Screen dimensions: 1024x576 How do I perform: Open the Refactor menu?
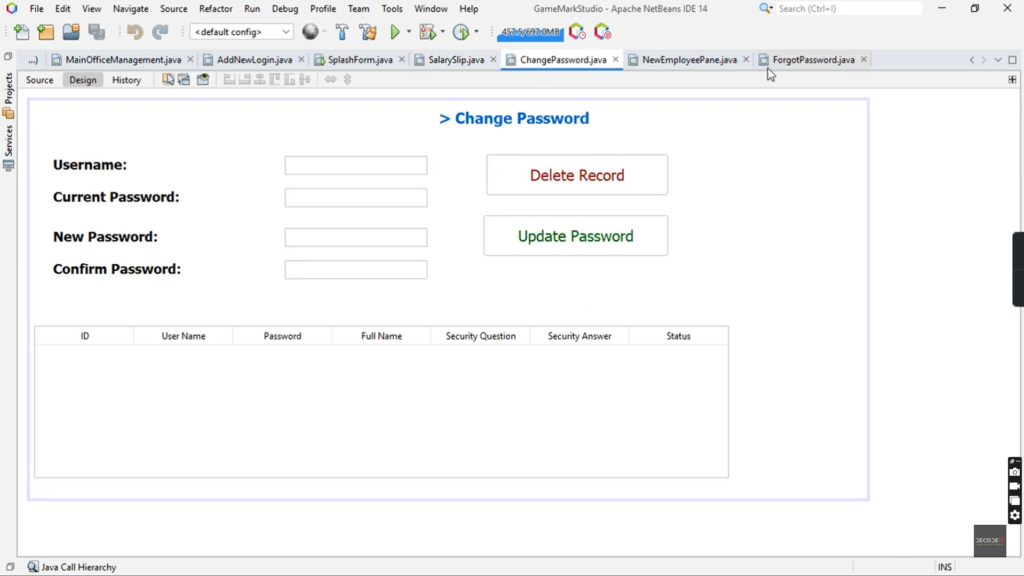216,8
